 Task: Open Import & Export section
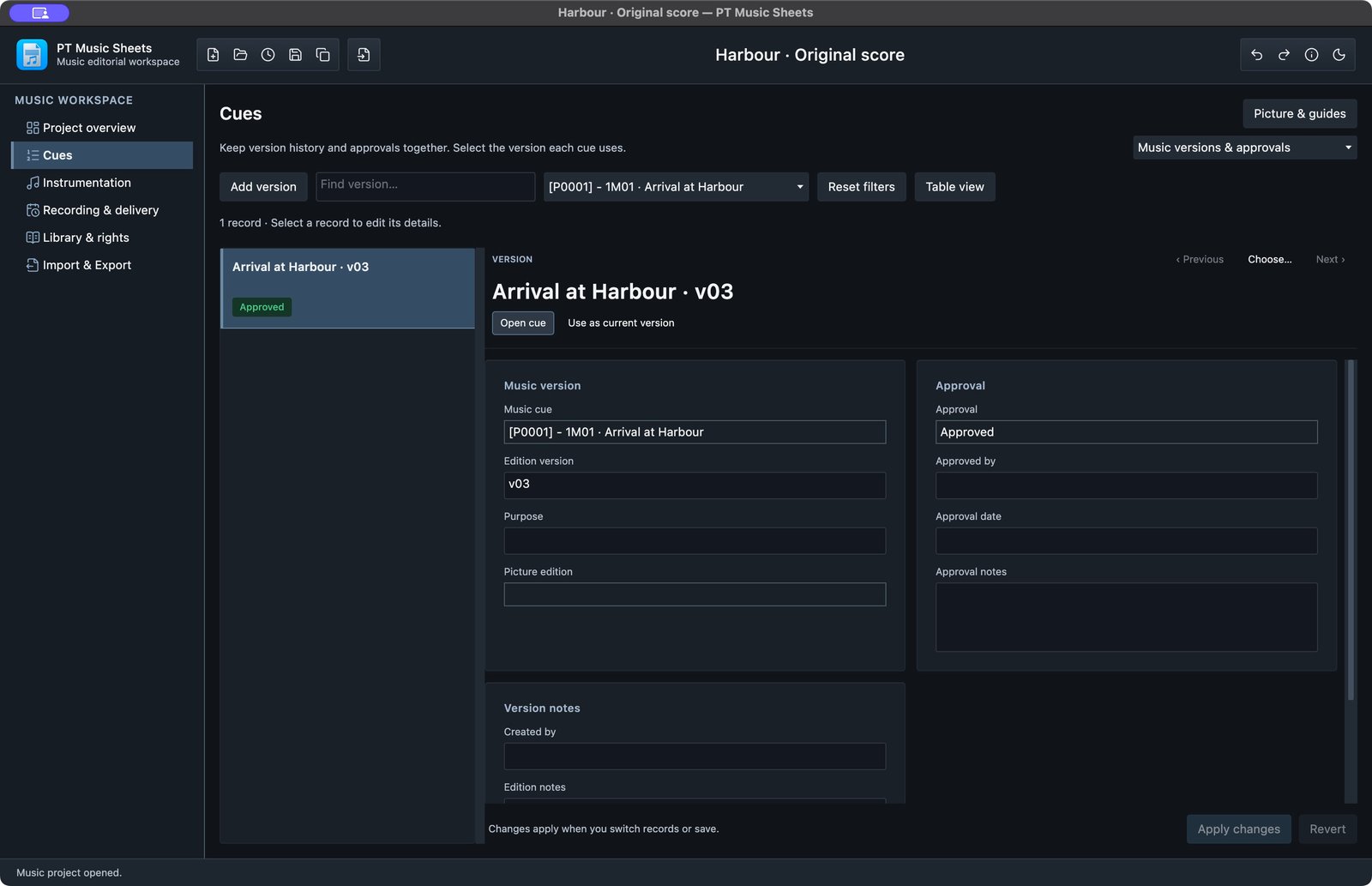[102, 265]
